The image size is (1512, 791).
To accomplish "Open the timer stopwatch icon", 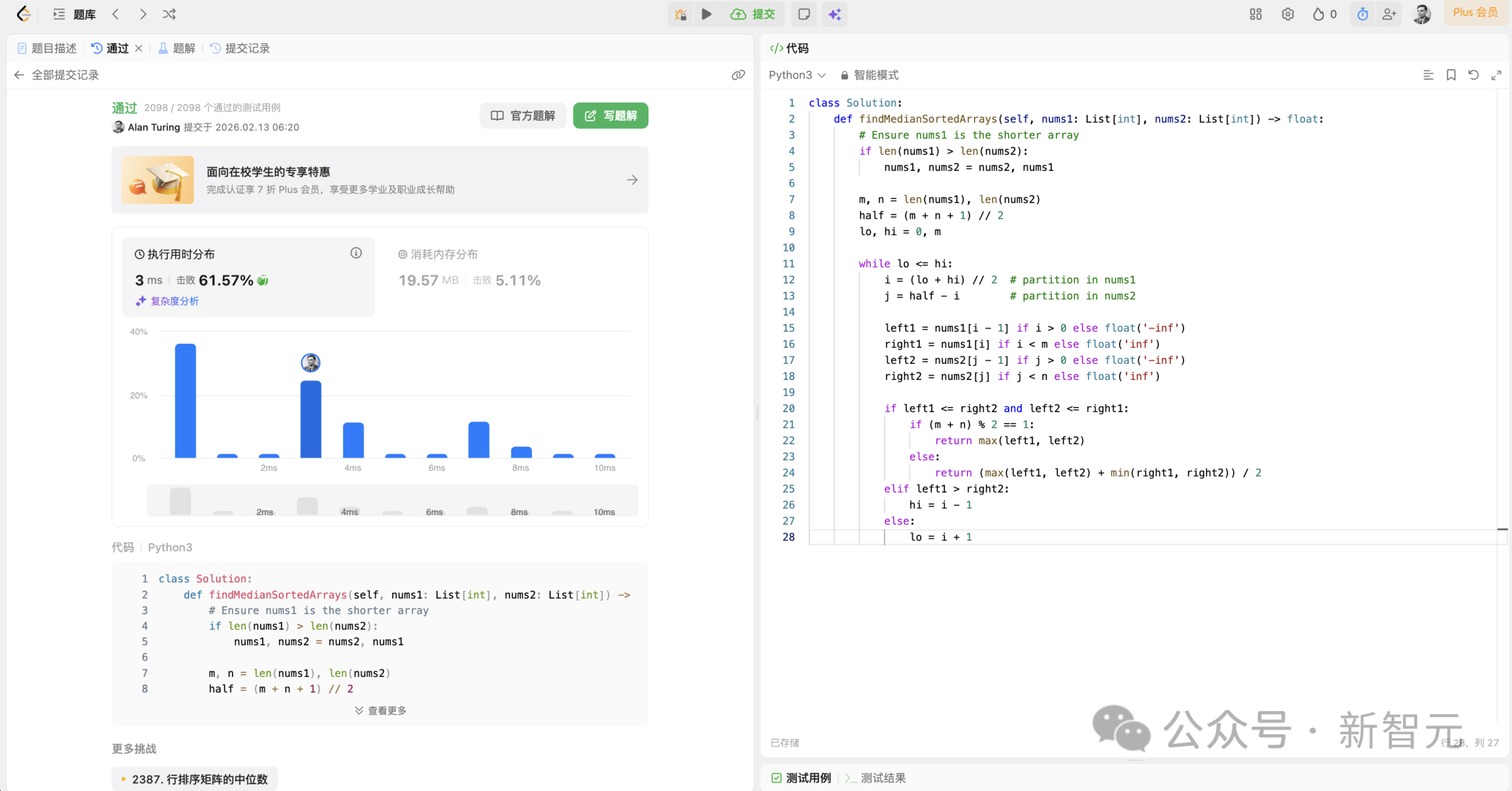I will [x=1363, y=14].
